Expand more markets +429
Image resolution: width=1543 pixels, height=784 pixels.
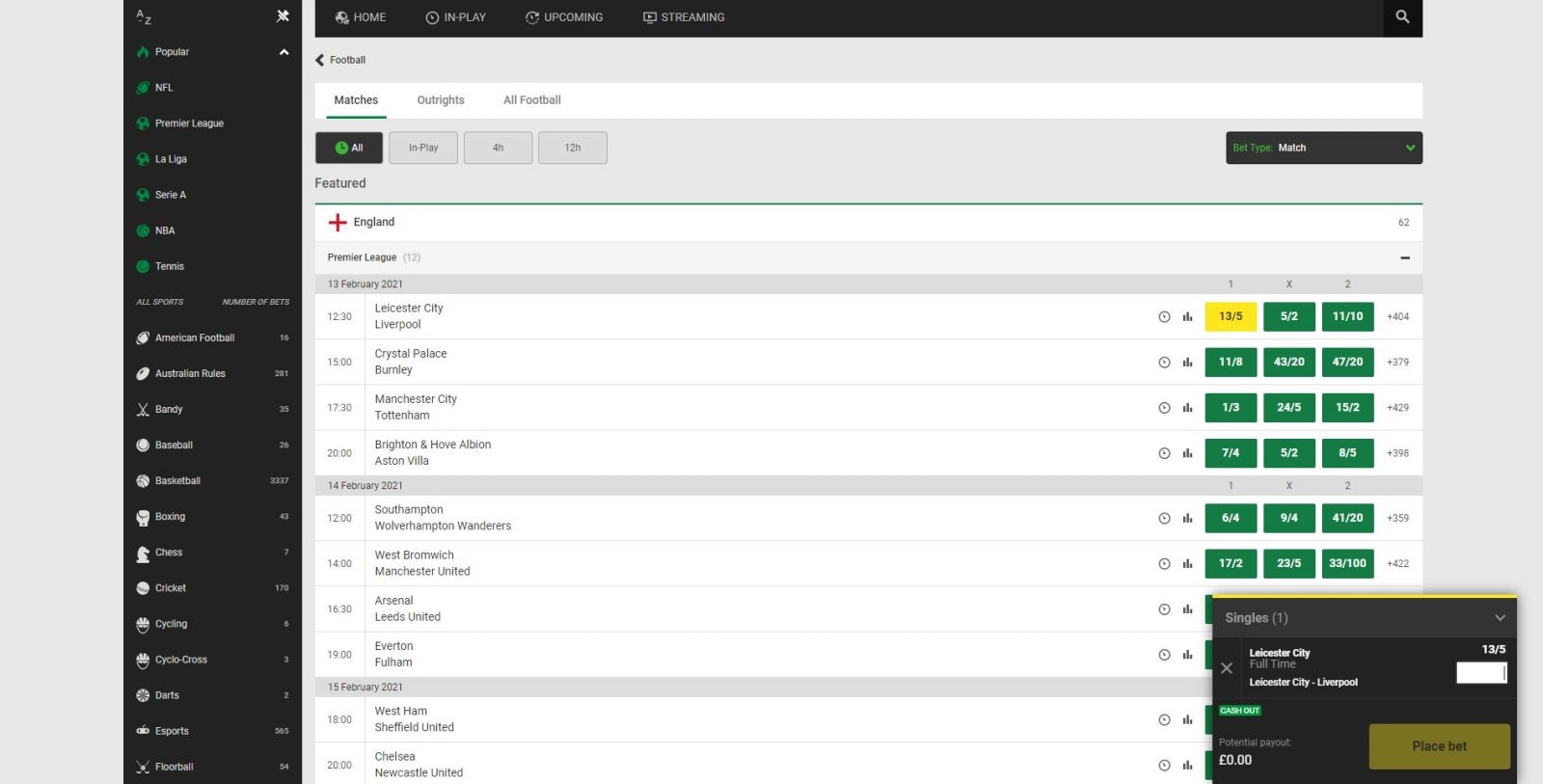(x=1397, y=407)
